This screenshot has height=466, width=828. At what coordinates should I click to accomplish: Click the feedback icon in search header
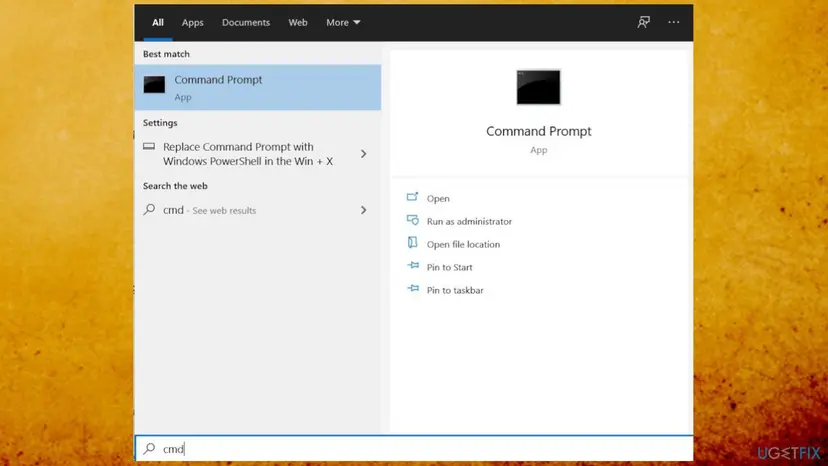643,22
